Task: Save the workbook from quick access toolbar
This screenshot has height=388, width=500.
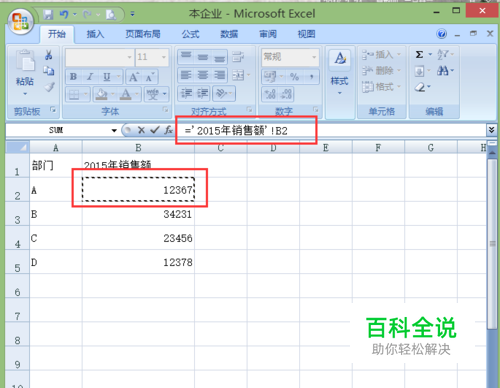Action: pos(49,14)
